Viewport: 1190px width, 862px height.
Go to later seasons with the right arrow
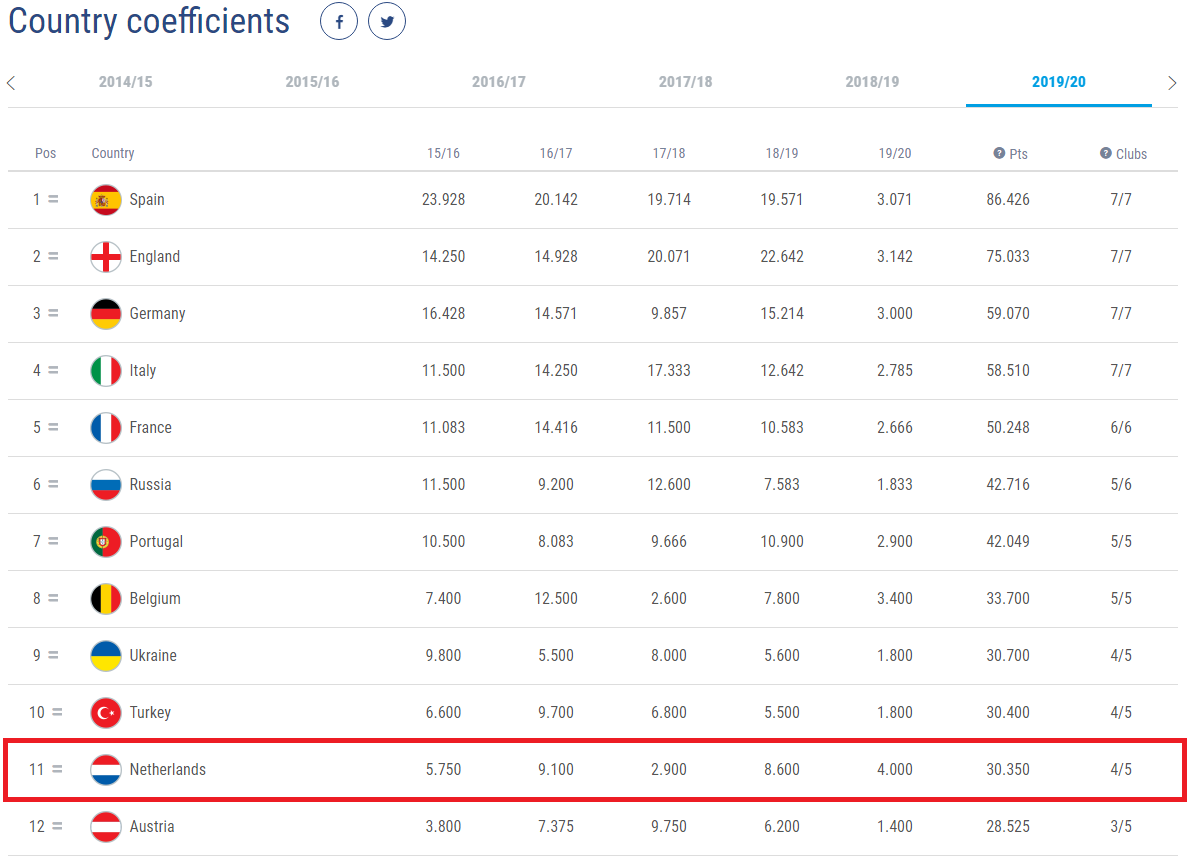(x=1172, y=83)
